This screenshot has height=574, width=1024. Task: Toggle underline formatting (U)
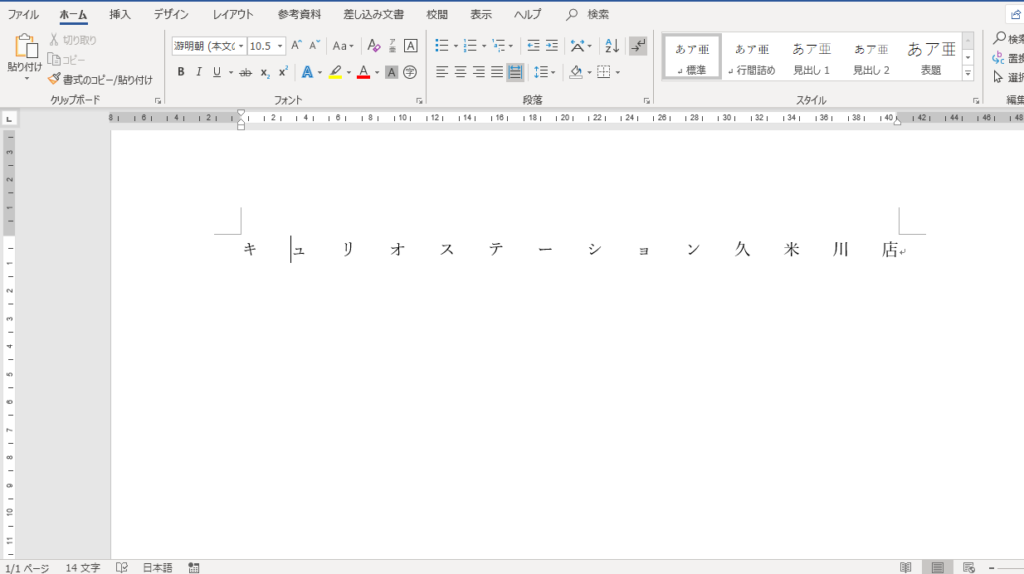coord(217,72)
